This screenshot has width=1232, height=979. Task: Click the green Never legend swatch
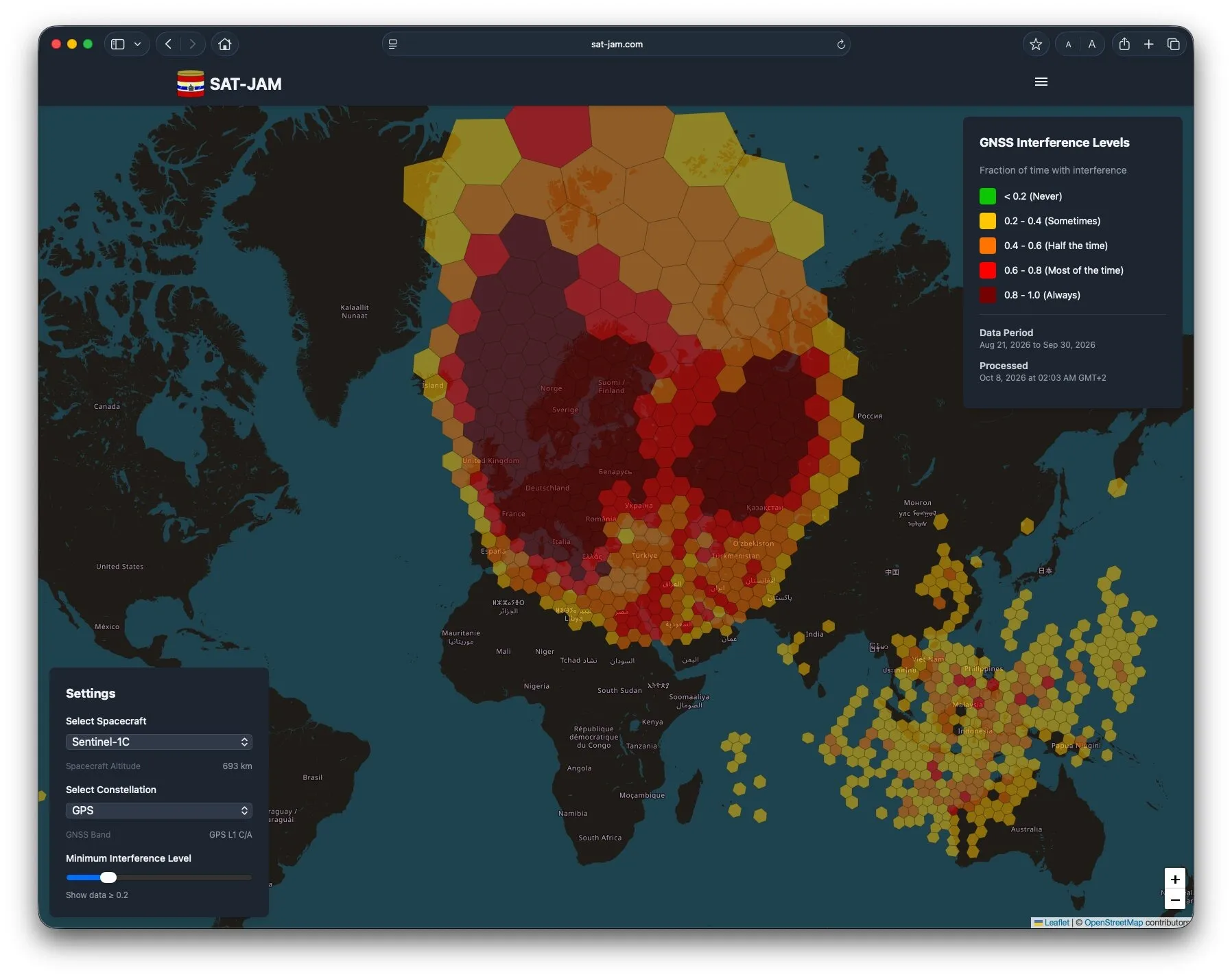tap(988, 196)
